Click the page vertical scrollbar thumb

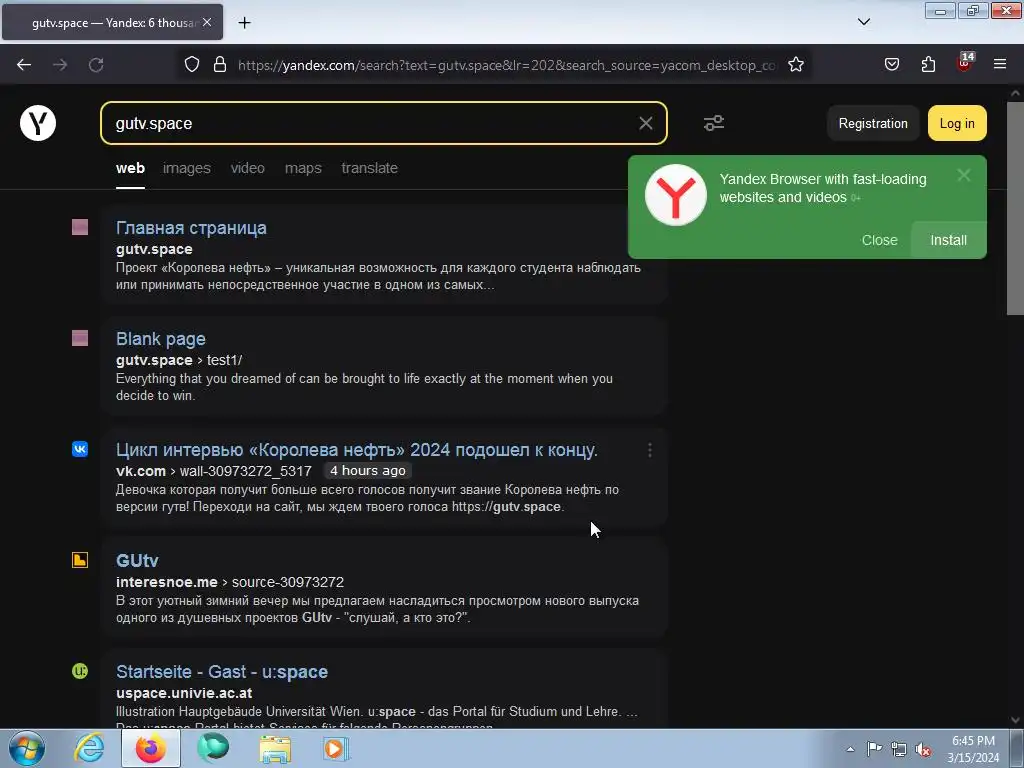(1015, 209)
